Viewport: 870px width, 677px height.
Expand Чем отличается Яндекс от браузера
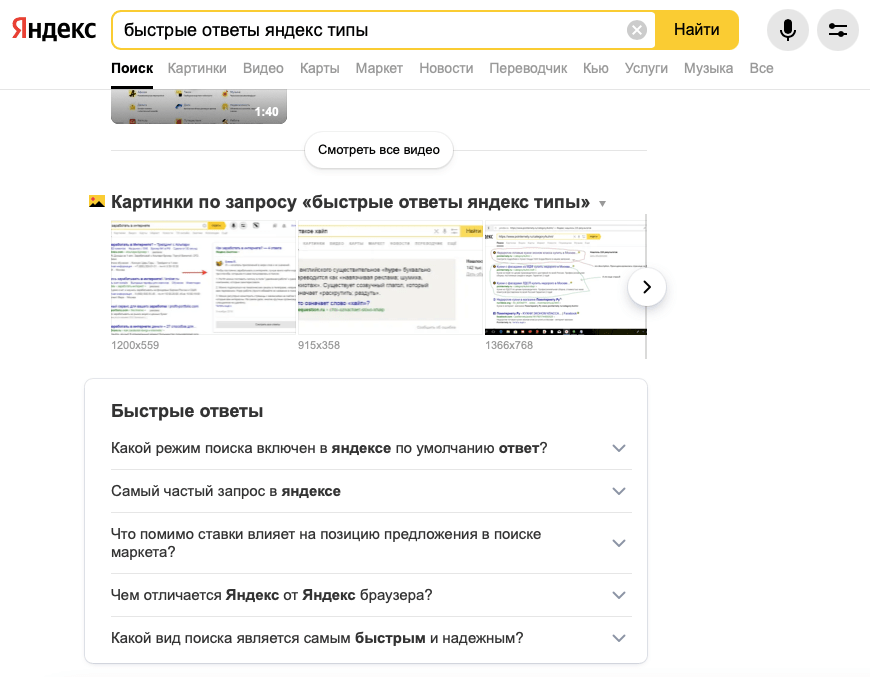(x=371, y=595)
